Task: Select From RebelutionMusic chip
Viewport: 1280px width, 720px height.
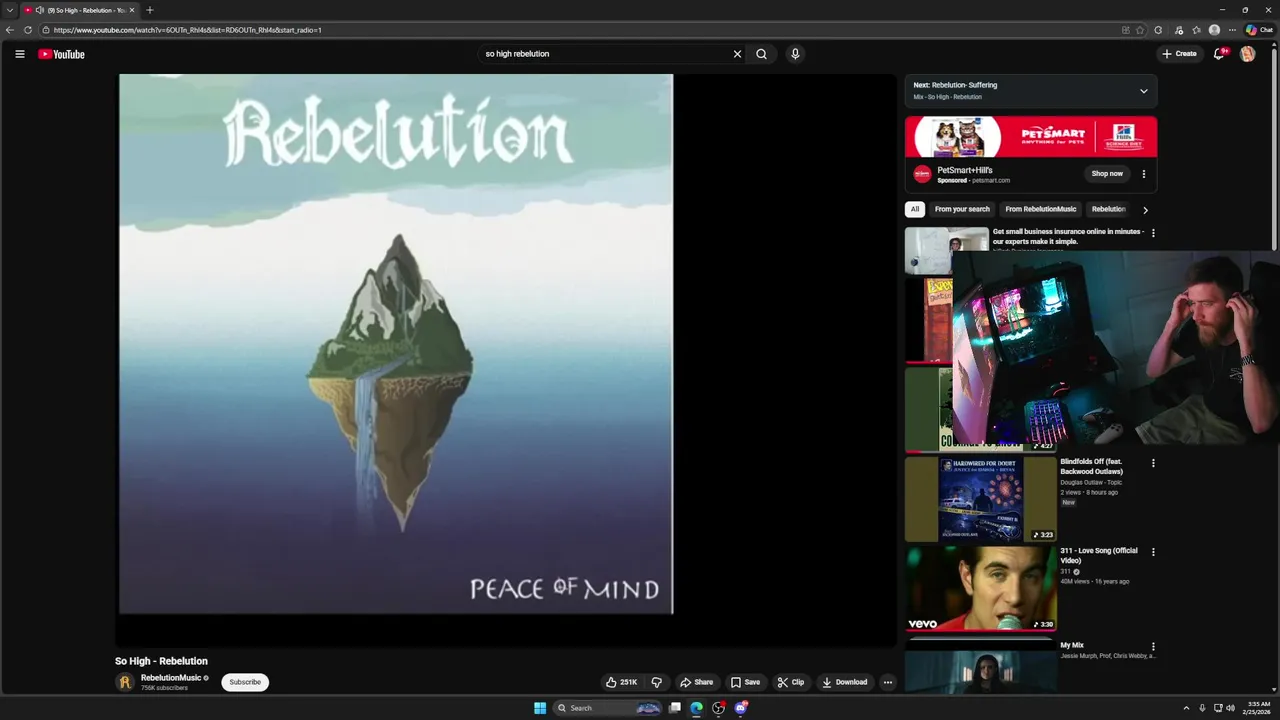Action: click(x=1041, y=209)
